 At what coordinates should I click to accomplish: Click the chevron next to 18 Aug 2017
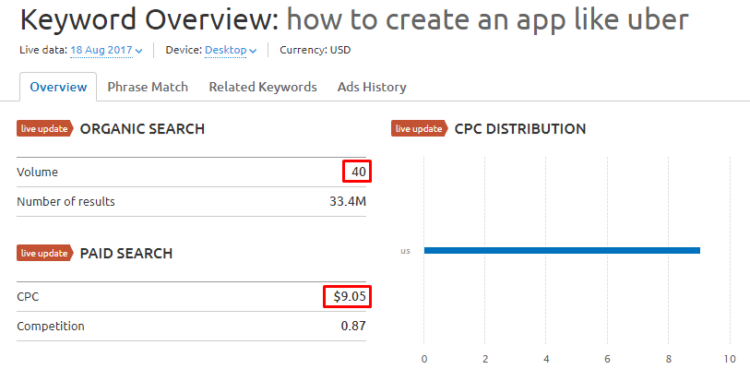point(139,51)
